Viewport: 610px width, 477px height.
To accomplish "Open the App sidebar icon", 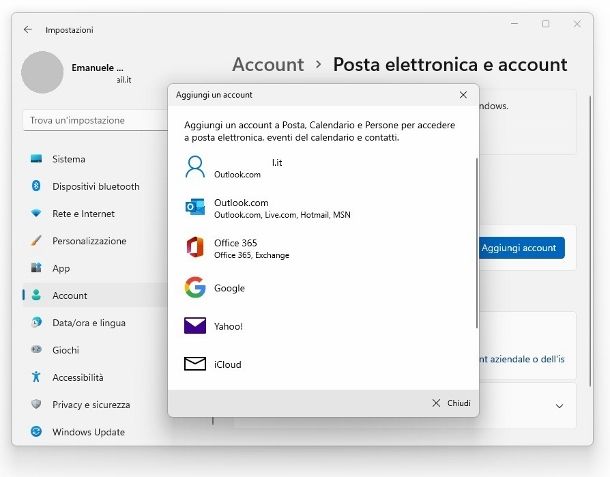I will tap(36, 268).
